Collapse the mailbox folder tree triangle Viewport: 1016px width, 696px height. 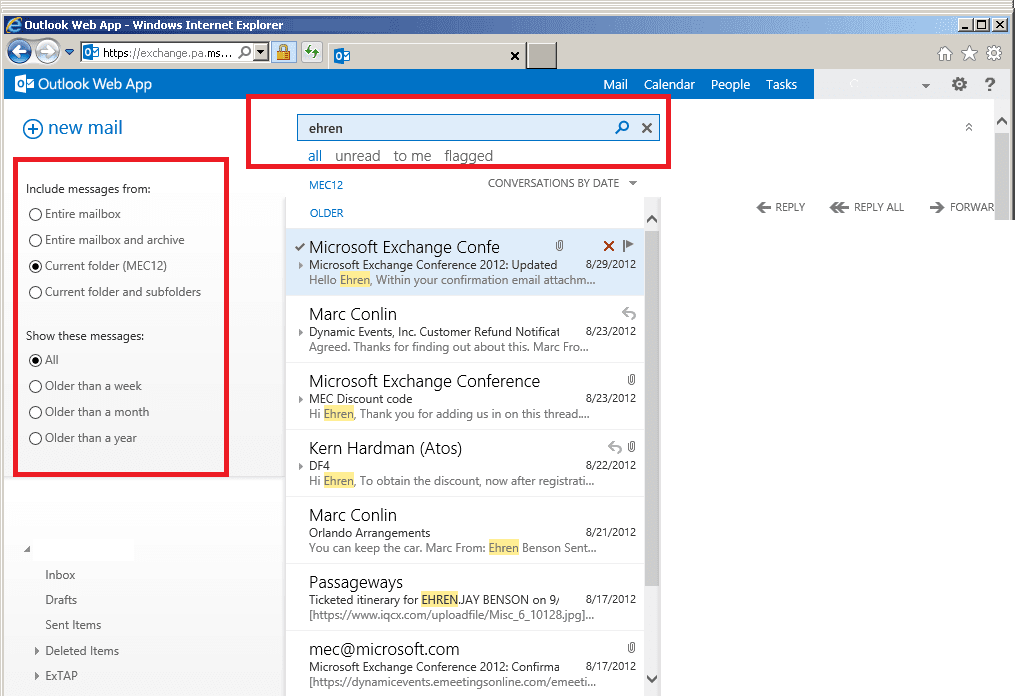click(x=27, y=549)
